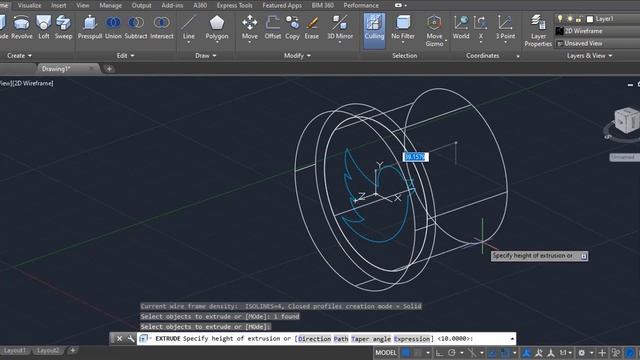
Task: Open Layer Properties manager
Action: (538, 30)
